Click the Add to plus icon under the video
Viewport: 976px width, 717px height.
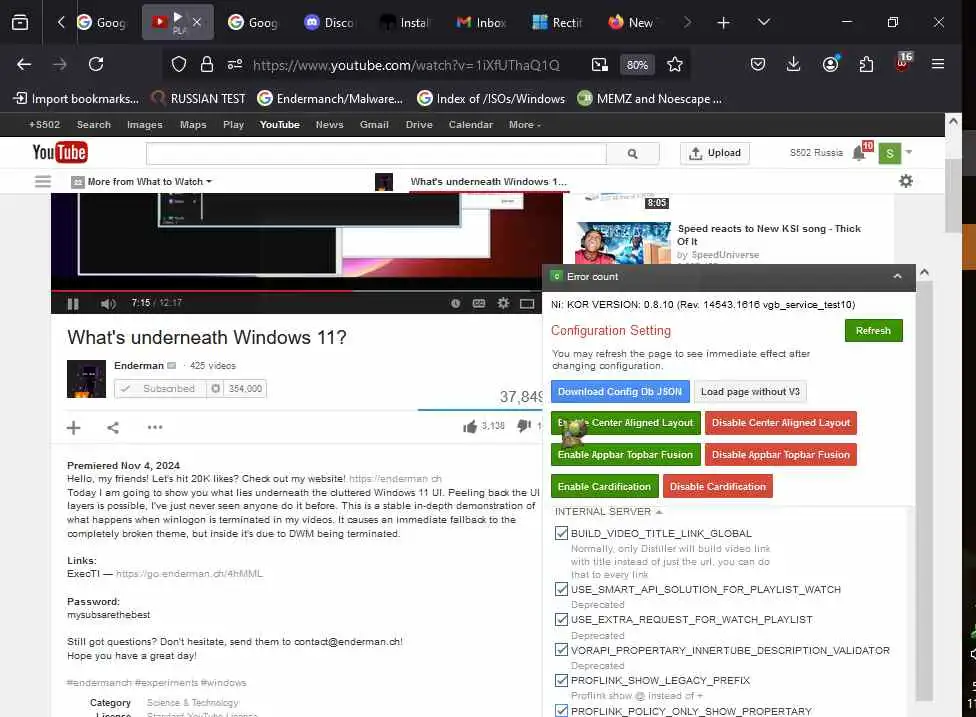point(73,428)
